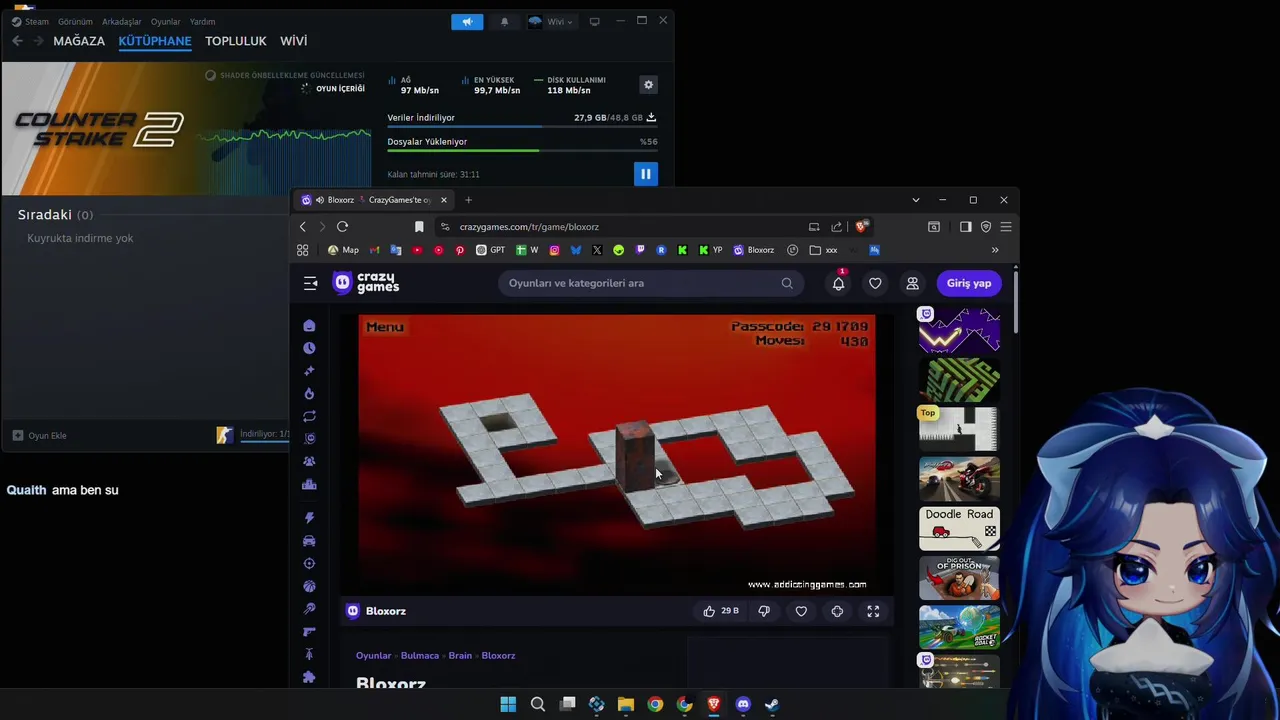Open the Dig Out of Prison thumbnail
The width and height of the screenshot is (1280, 720).
(x=959, y=578)
